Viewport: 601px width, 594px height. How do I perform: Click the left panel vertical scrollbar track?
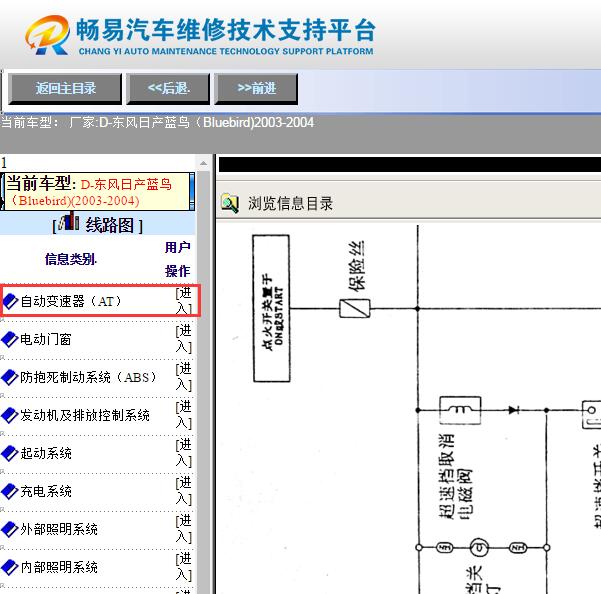click(x=203, y=382)
